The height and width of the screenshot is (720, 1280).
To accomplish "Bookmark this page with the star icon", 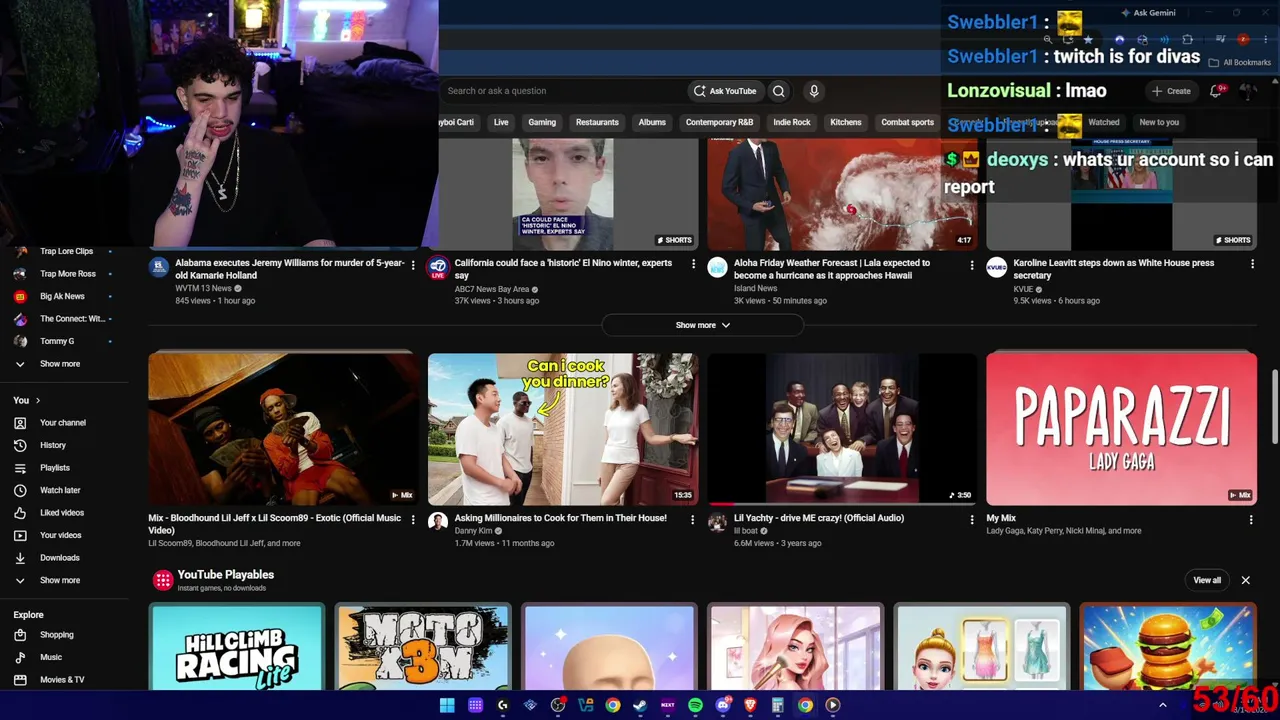I will click(1088, 40).
